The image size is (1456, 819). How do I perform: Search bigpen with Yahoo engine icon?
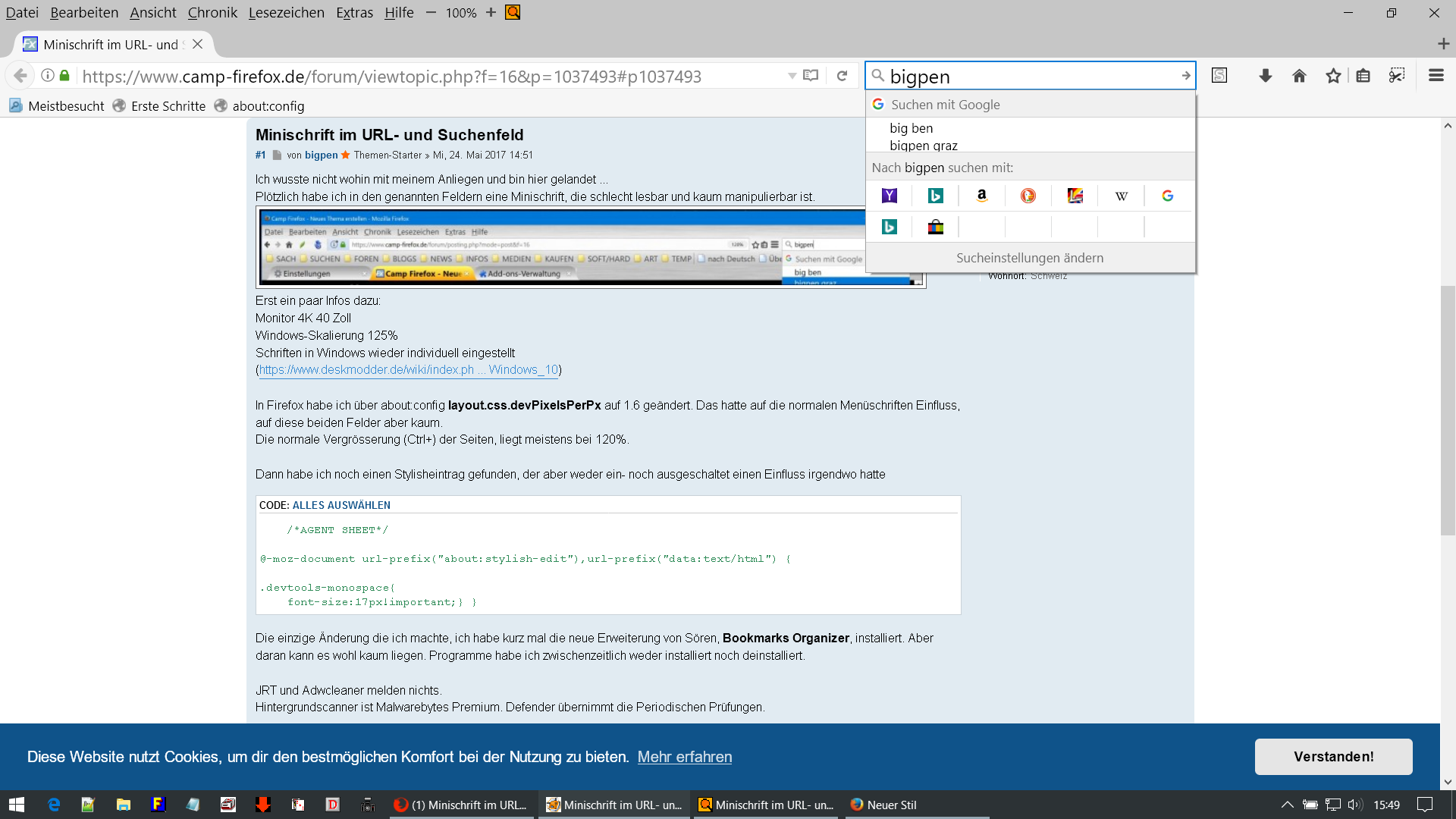point(890,196)
